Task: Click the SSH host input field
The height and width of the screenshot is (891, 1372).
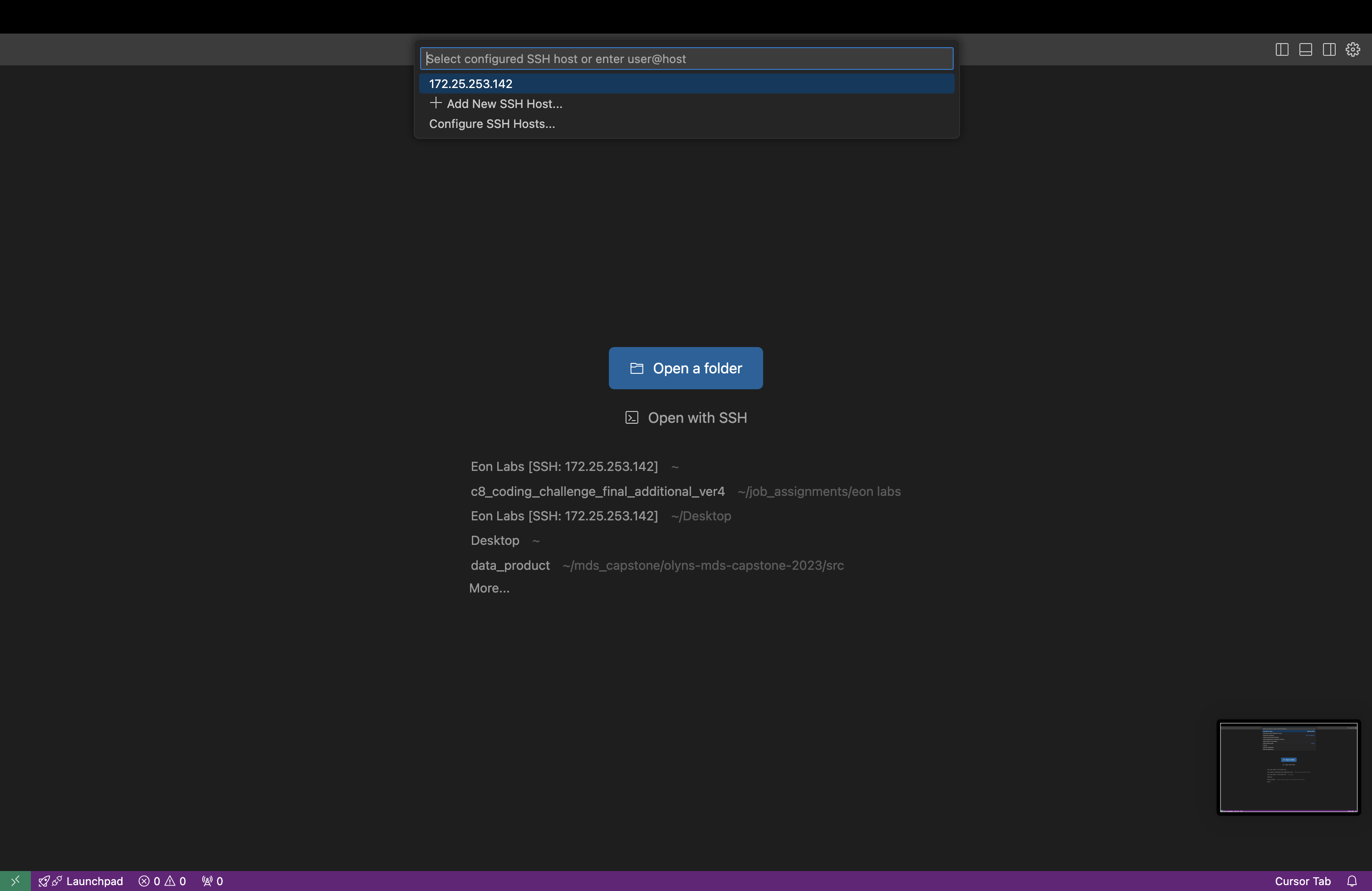Action: 686,59
